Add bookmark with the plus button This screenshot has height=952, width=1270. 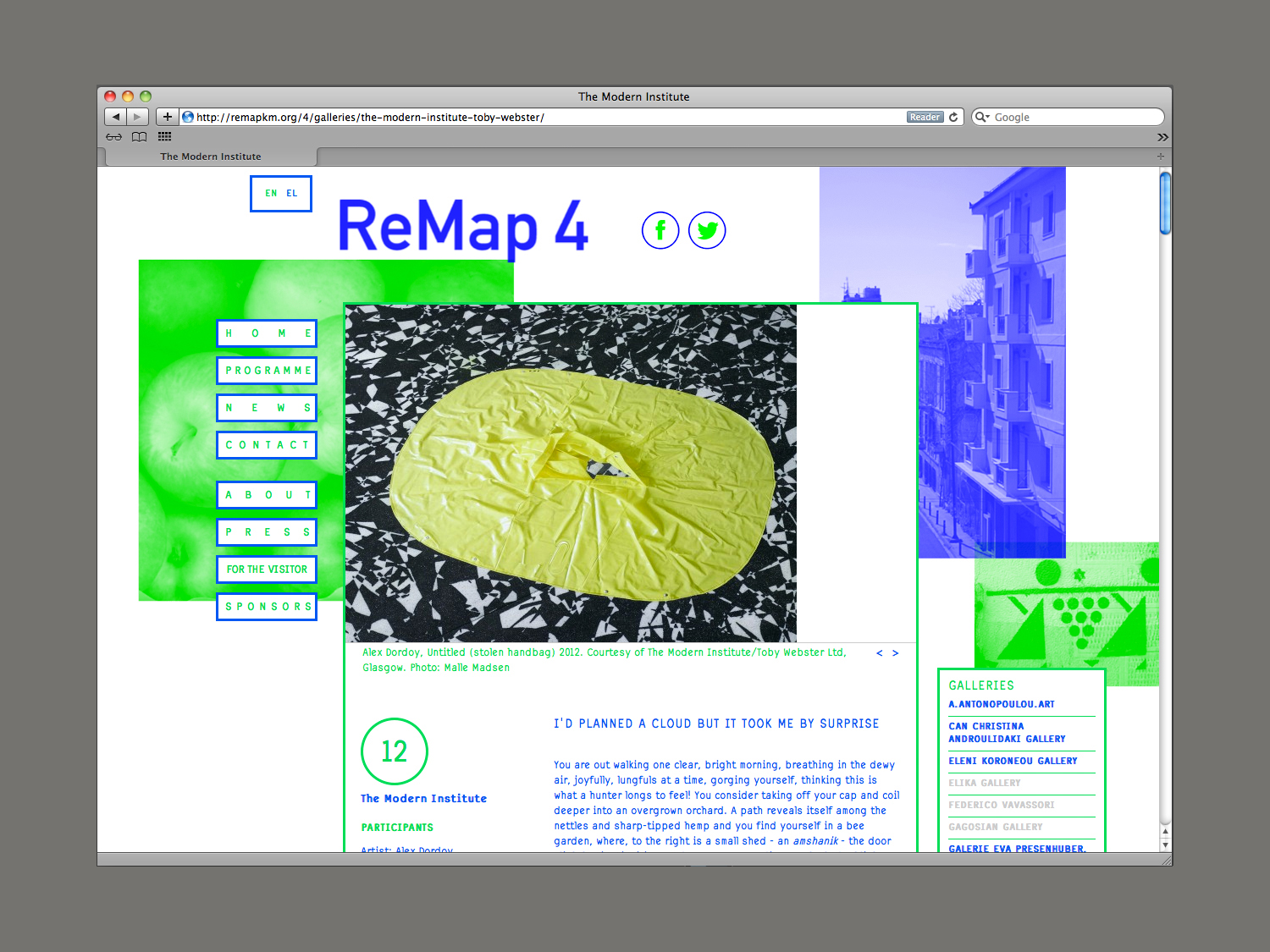click(x=168, y=117)
